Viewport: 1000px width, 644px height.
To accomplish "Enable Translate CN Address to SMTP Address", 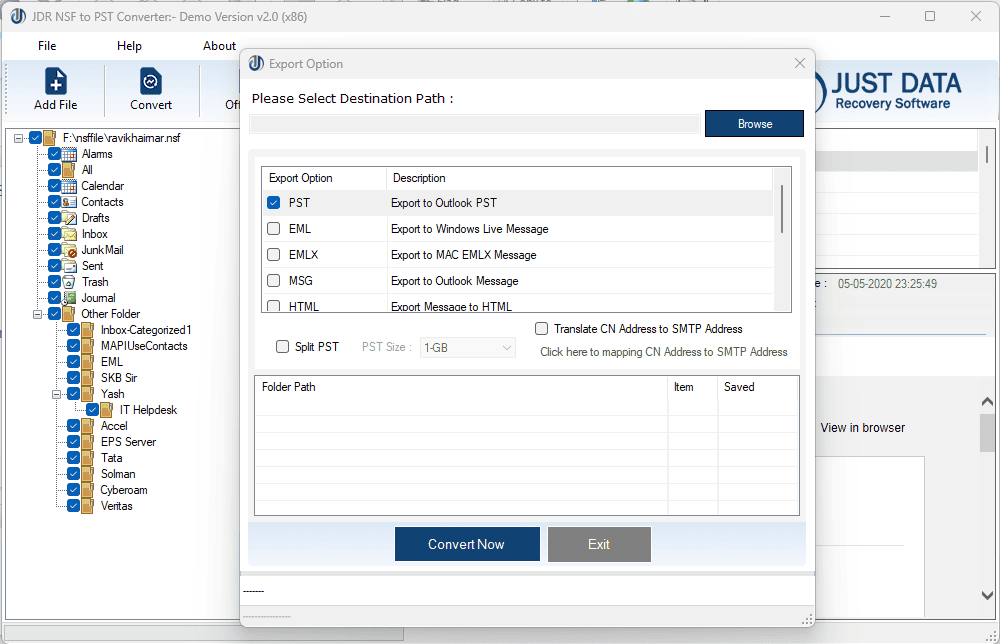I will pyautogui.click(x=540, y=328).
